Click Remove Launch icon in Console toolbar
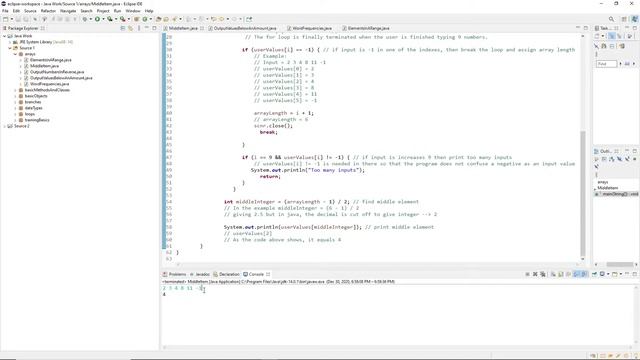Screen dimensions: 640x360 [535, 274]
